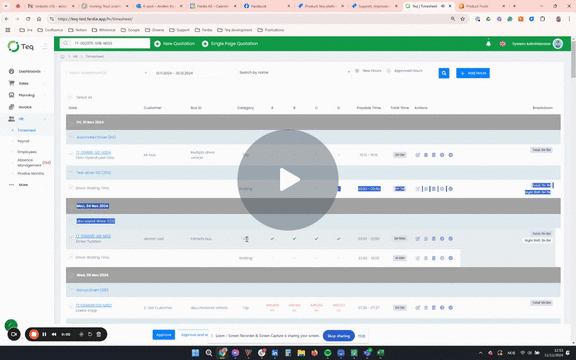
Task: Tick the Select All checkbox
Action: [70, 97]
